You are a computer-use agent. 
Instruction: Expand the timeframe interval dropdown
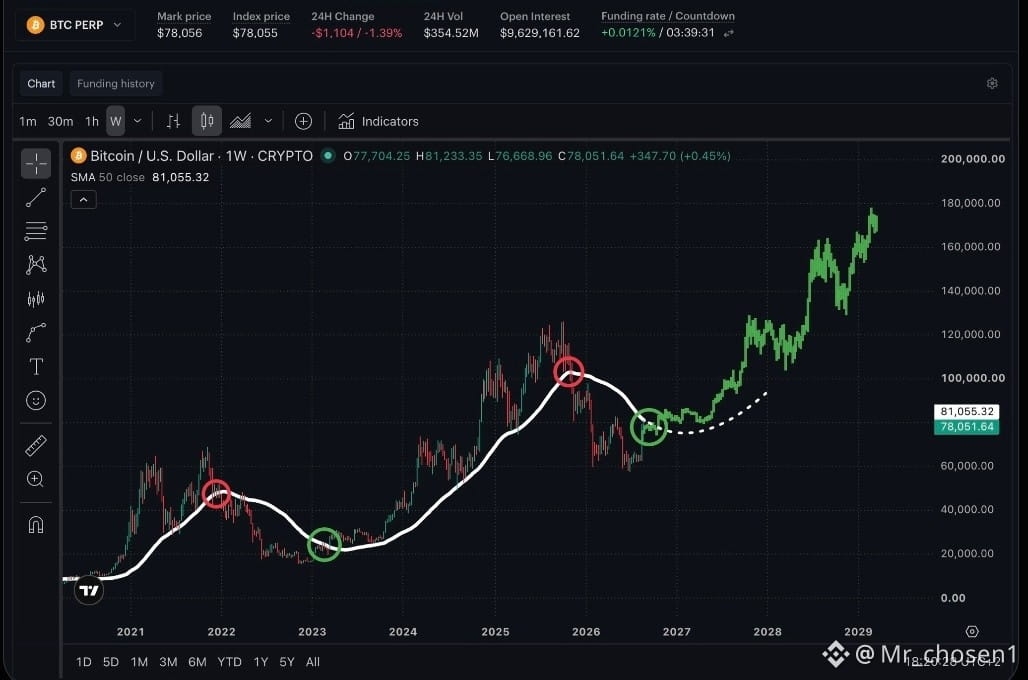[138, 121]
